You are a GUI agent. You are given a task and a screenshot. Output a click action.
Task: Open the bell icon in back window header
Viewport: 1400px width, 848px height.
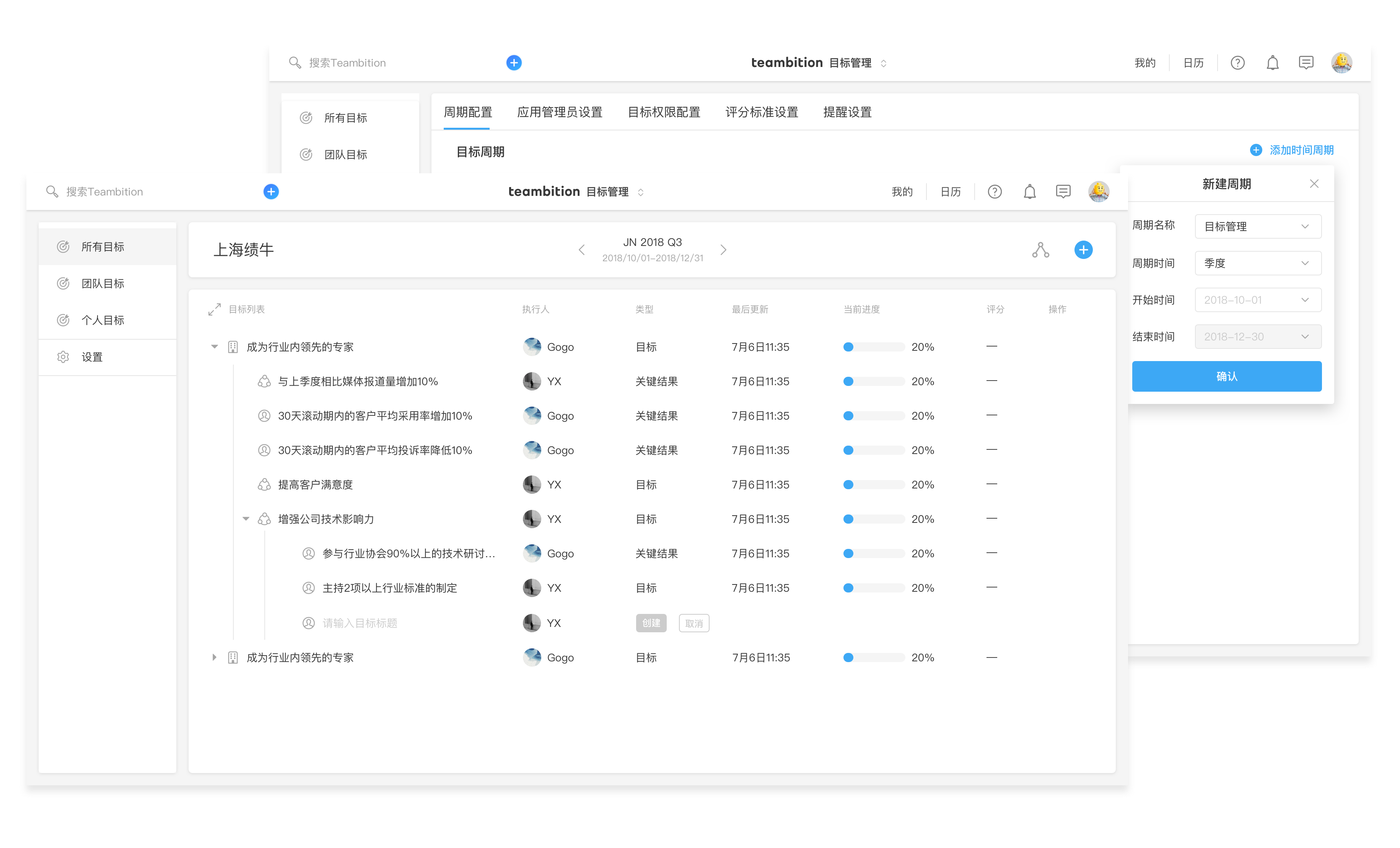tap(1273, 63)
